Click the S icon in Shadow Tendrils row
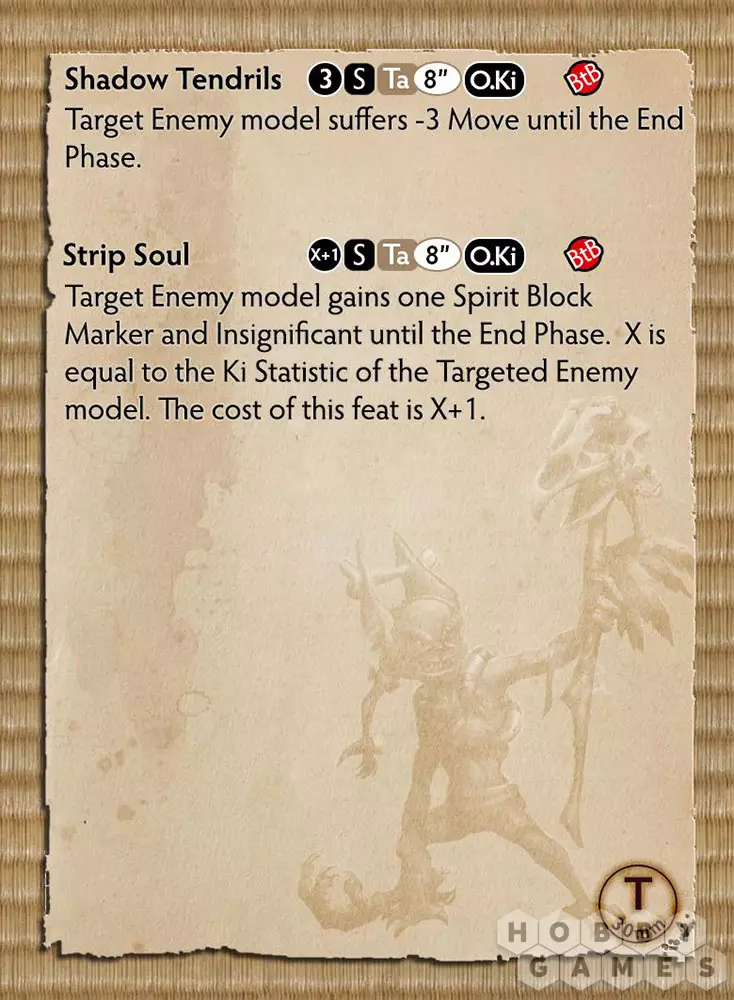The image size is (734, 1000). click(359, 80)
